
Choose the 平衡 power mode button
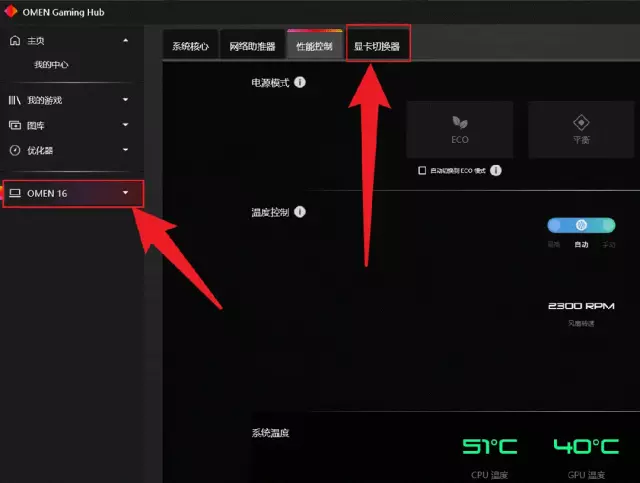[581, 129]
